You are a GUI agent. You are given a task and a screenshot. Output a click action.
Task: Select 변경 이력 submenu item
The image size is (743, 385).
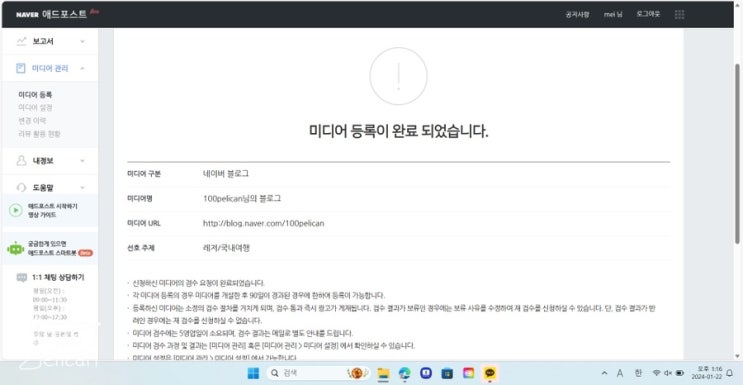pos(32,121)
